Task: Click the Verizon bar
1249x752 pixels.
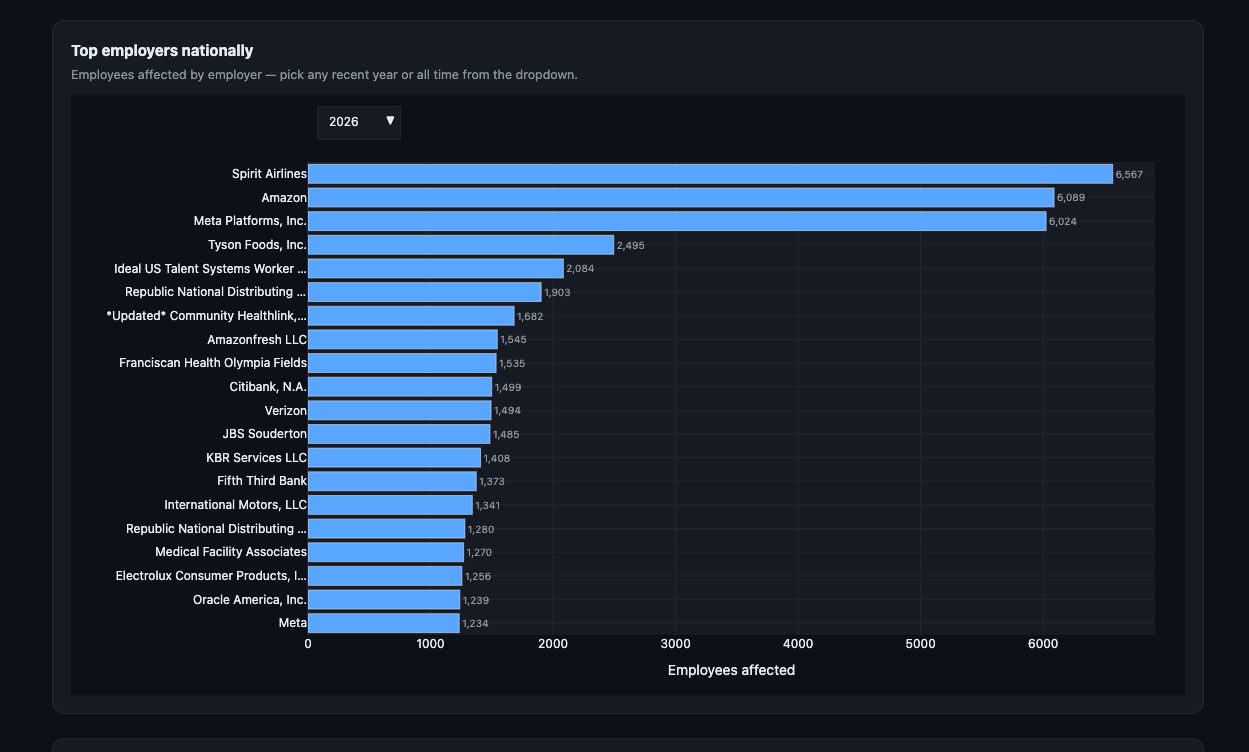Action: [x=400, y=411]
